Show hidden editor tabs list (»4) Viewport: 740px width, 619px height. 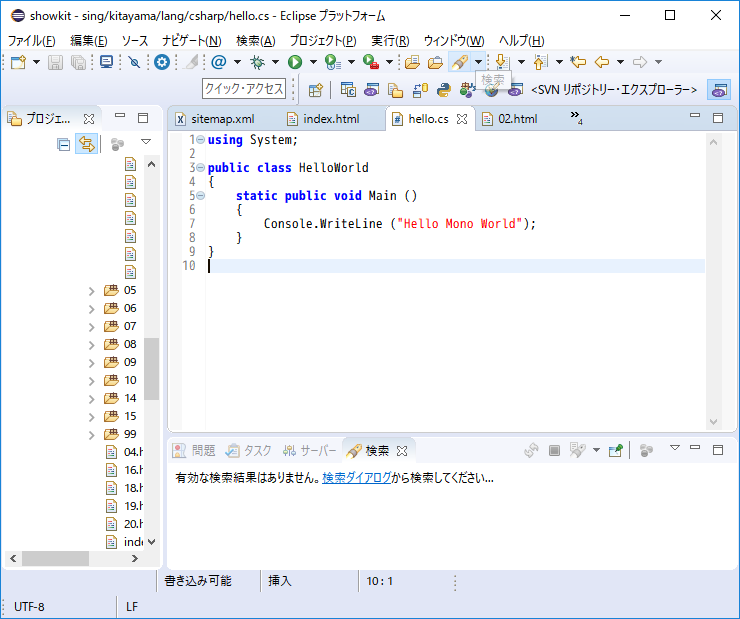(576, 117)
